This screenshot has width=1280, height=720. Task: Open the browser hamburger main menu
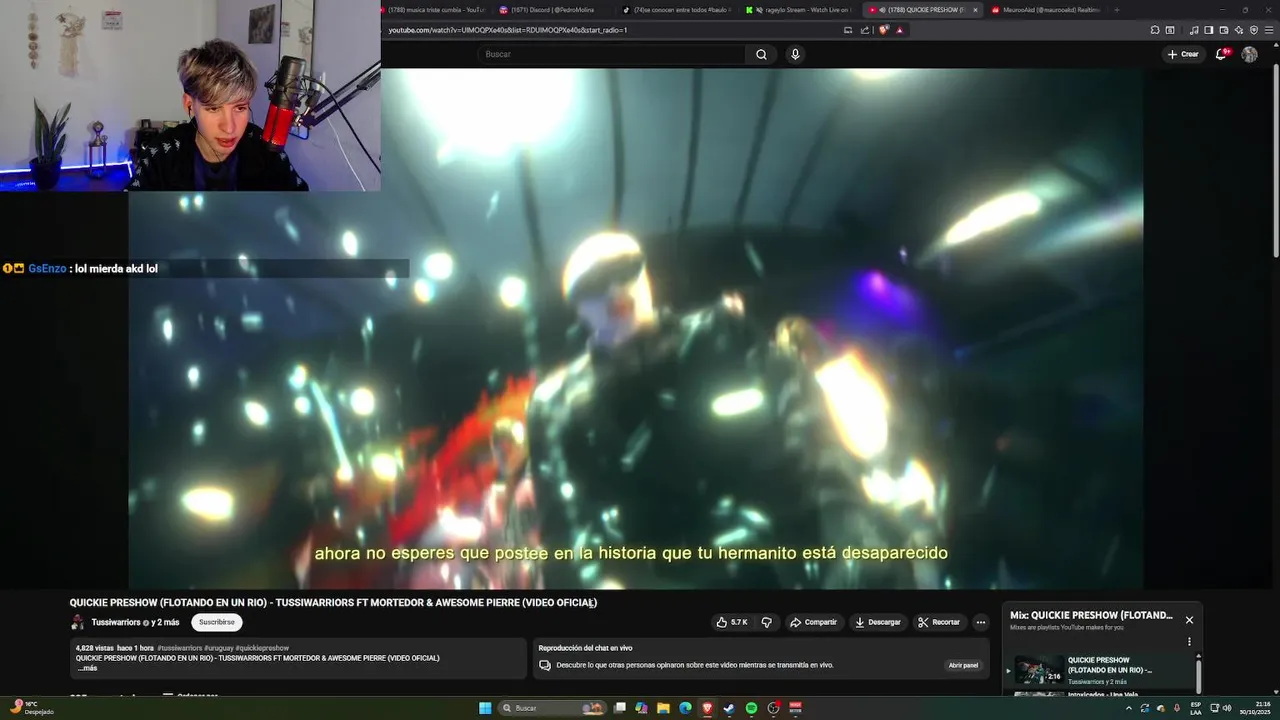pyautogui.click(x=1269, y=30)
